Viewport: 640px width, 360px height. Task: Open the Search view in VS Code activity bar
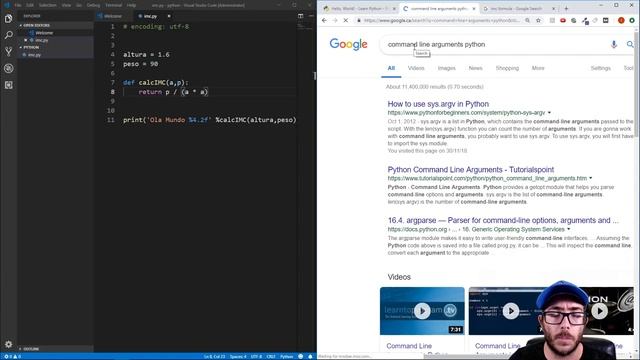point(9,35)
